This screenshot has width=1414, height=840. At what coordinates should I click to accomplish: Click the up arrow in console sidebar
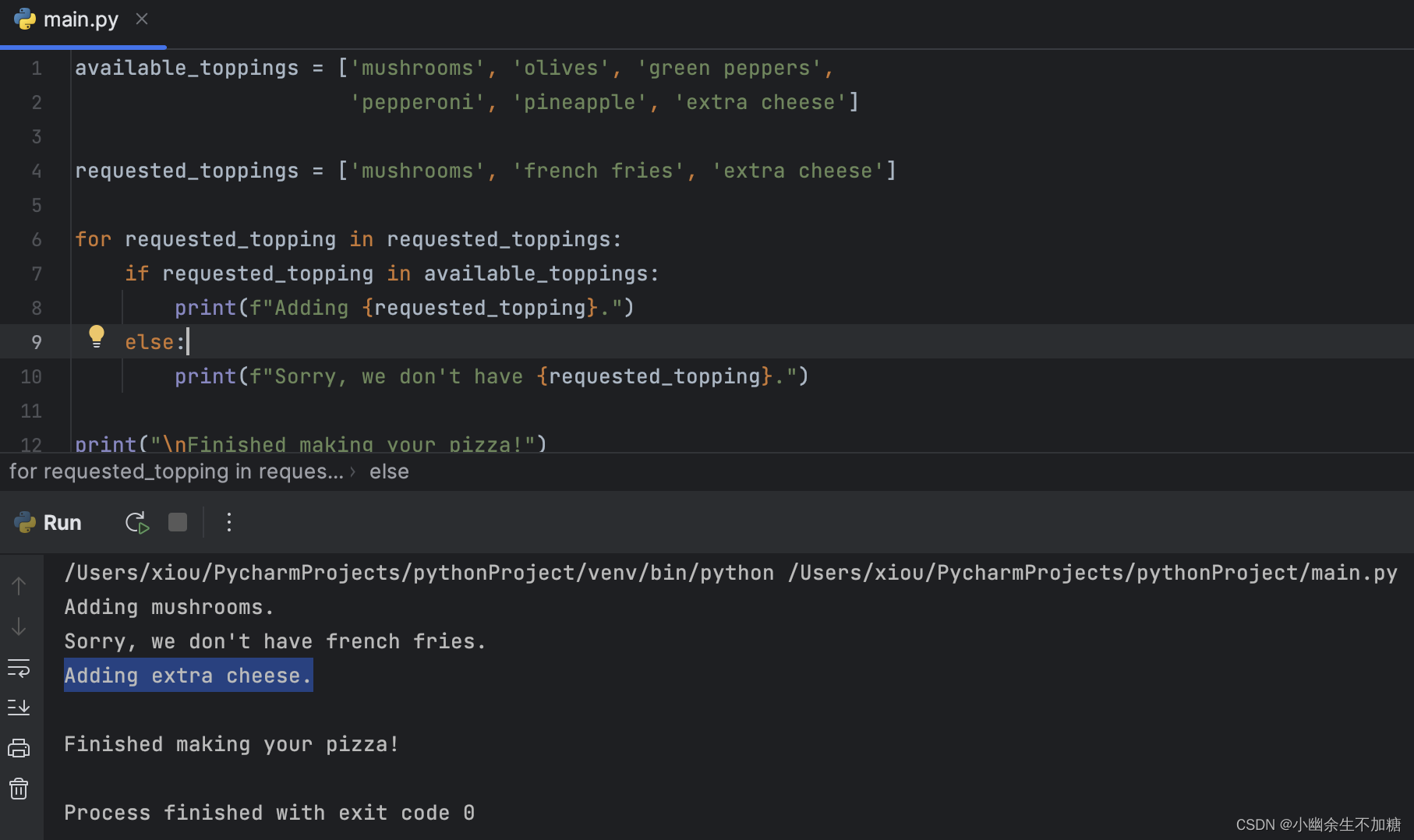19,586
